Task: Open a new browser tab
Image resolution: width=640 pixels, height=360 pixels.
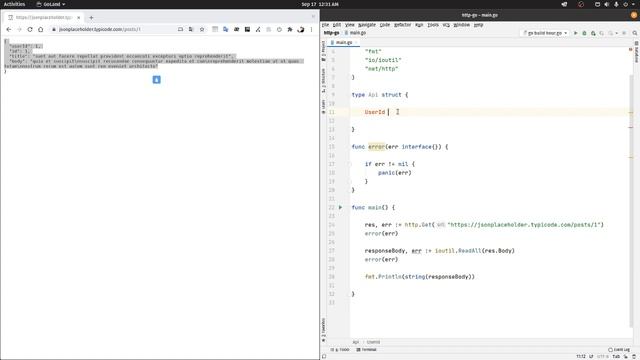Action: [91, 18]
